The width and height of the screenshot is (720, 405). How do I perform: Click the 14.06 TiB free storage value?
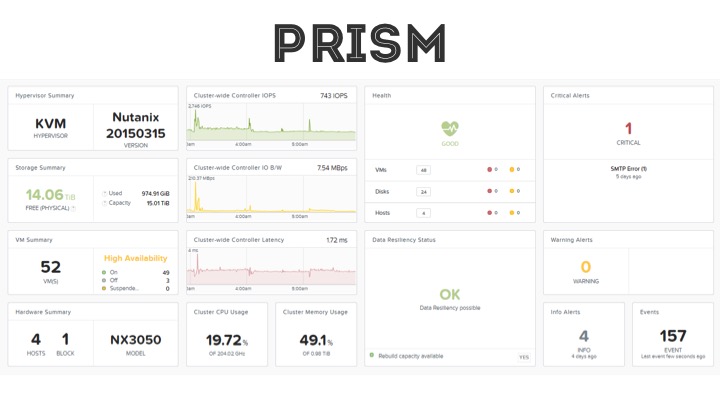(x=50, y=195)
